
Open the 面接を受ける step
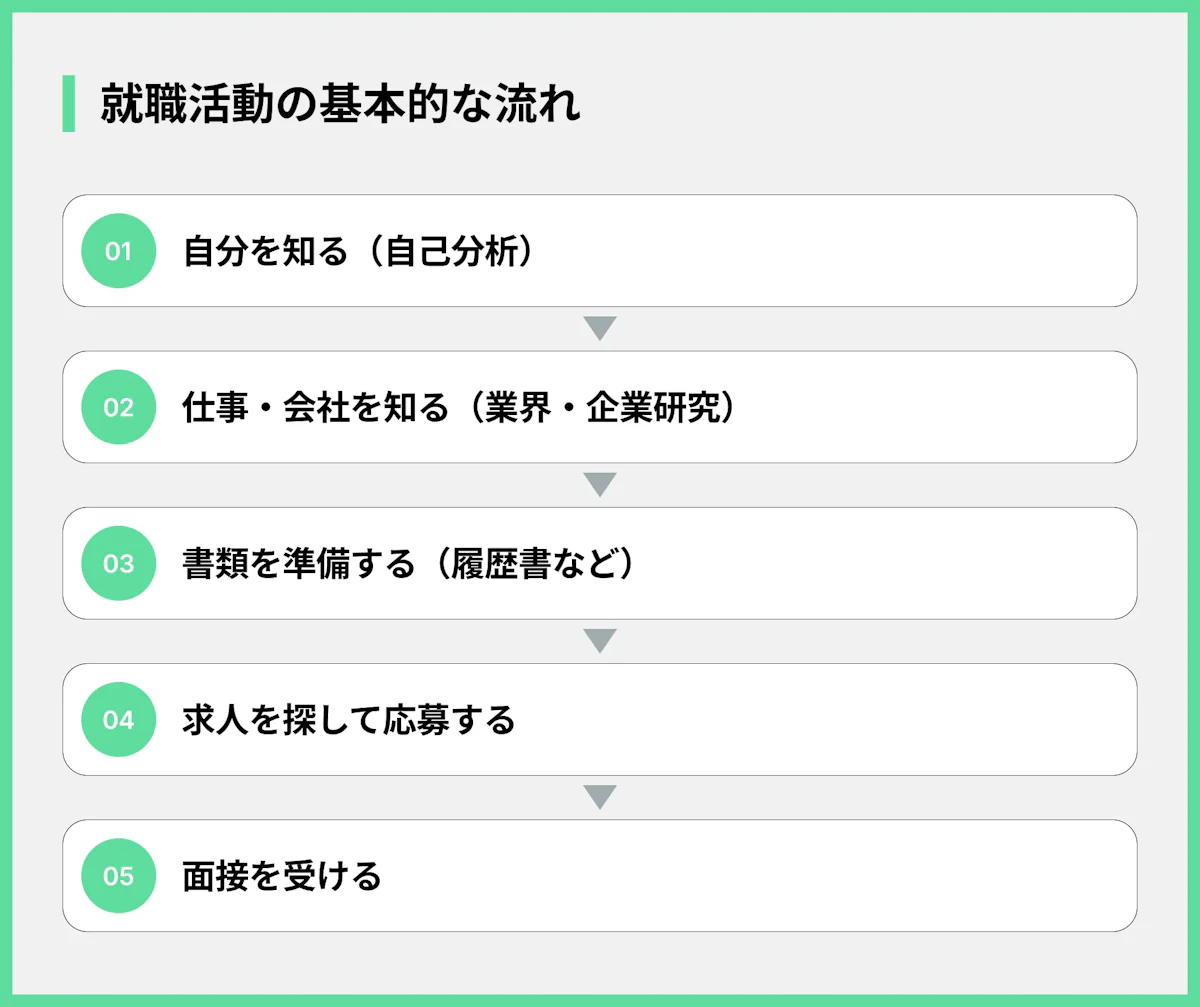coord(283,876)
